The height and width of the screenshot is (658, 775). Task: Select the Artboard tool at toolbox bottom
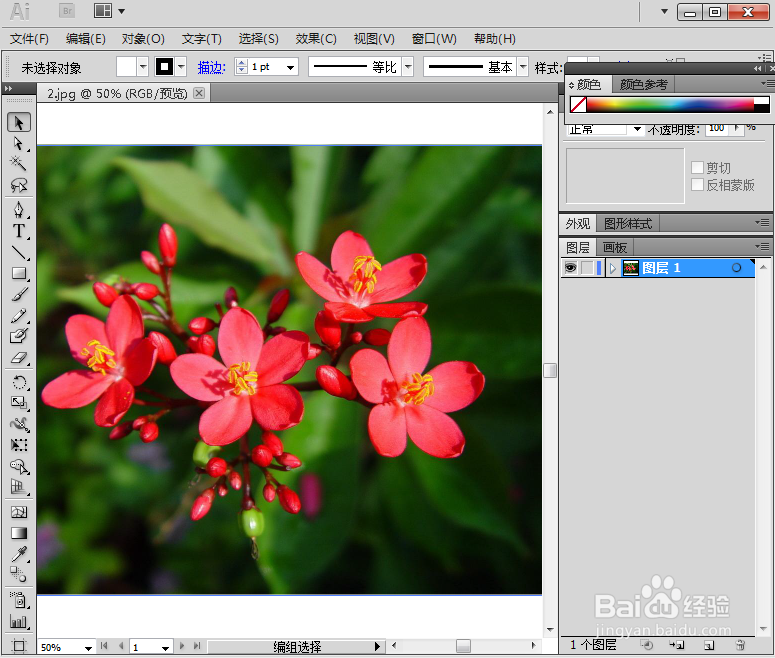point(19,646)
